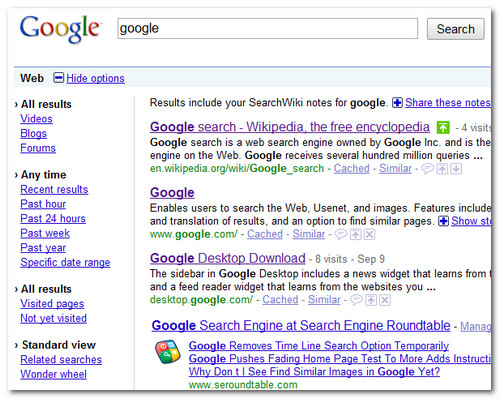Click the Search Engine Roundtable thumbnail icon
The height and width of the screenshot is (399, 500).
click(168, 352)
